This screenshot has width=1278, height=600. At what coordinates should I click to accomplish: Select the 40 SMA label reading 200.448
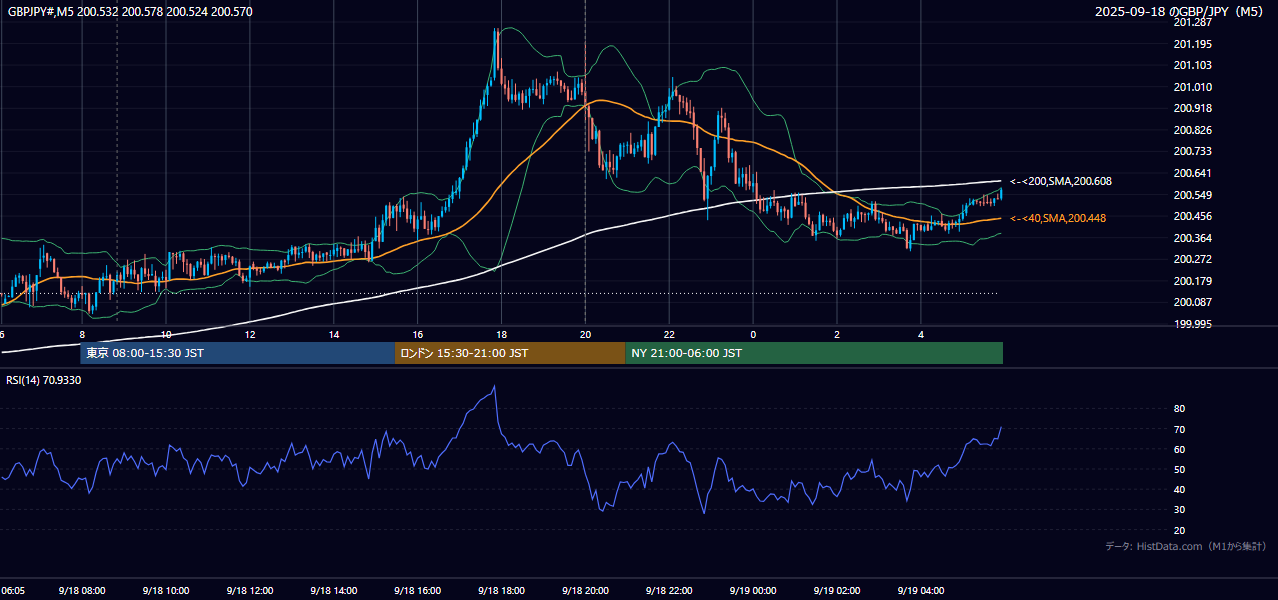tap(1058, 218)
